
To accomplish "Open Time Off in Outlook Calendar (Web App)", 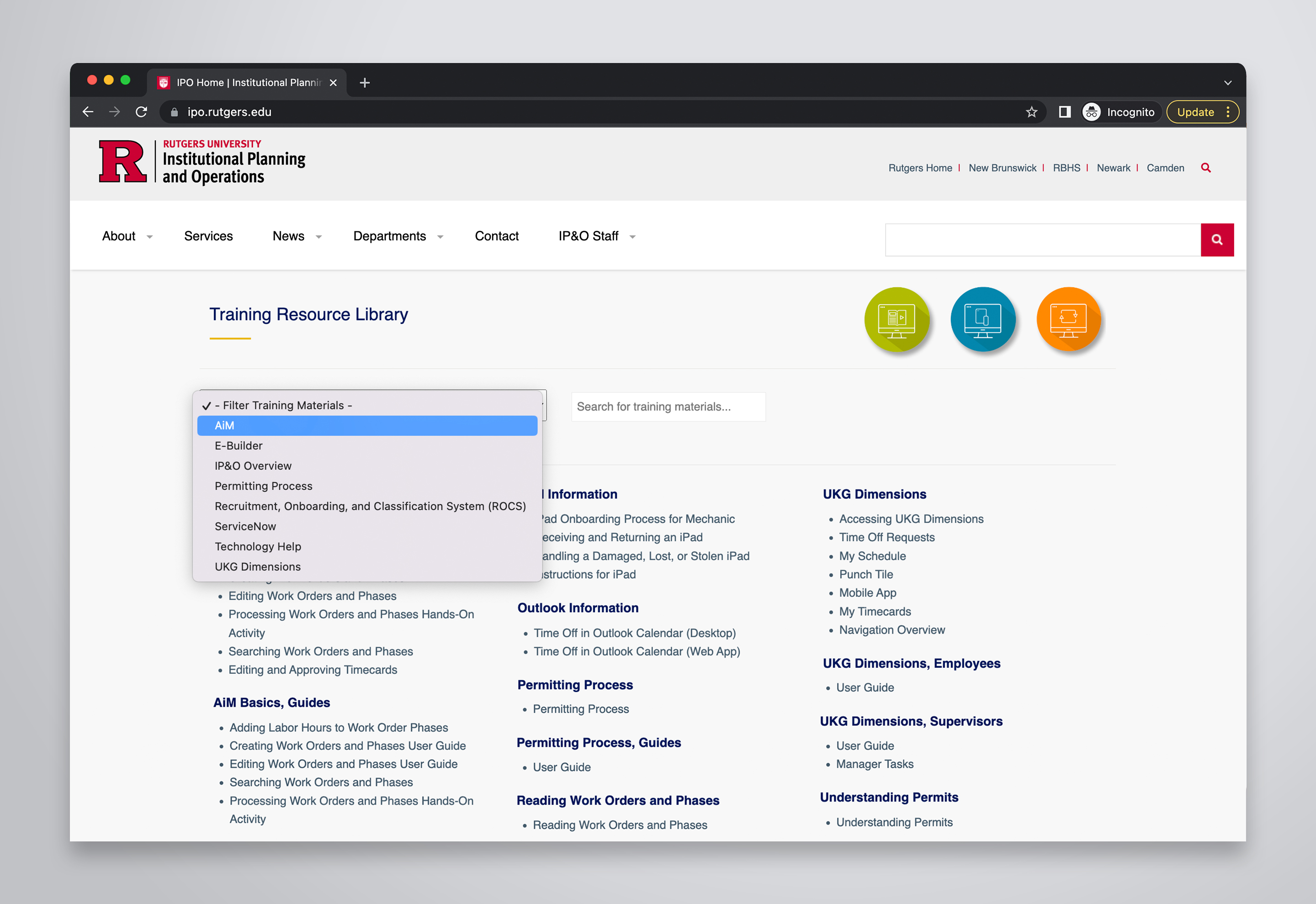I will (637, 651).
